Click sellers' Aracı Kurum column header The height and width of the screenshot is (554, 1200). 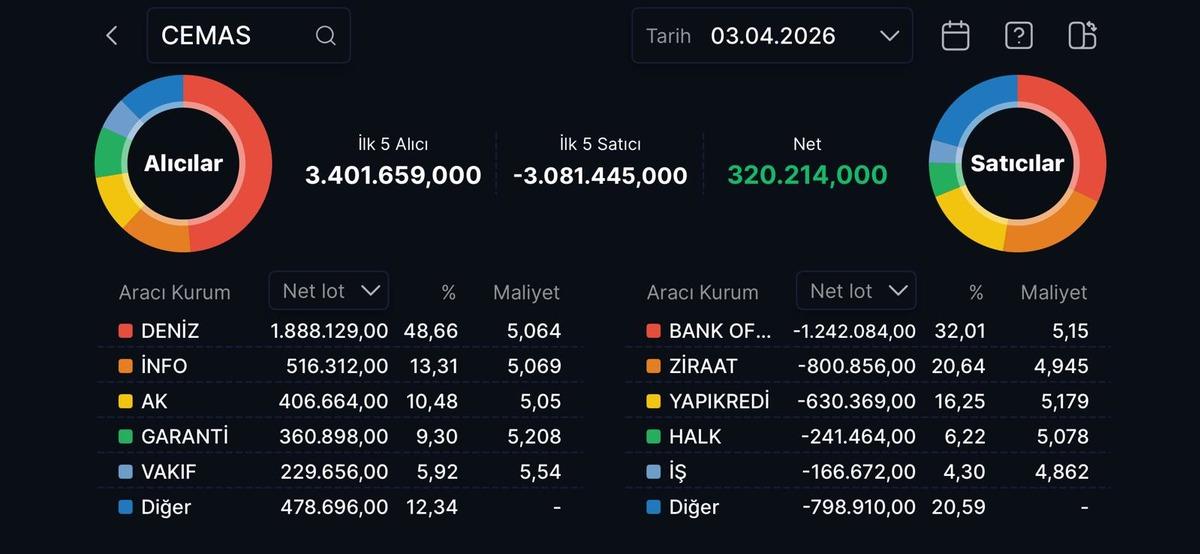[702, 293]
